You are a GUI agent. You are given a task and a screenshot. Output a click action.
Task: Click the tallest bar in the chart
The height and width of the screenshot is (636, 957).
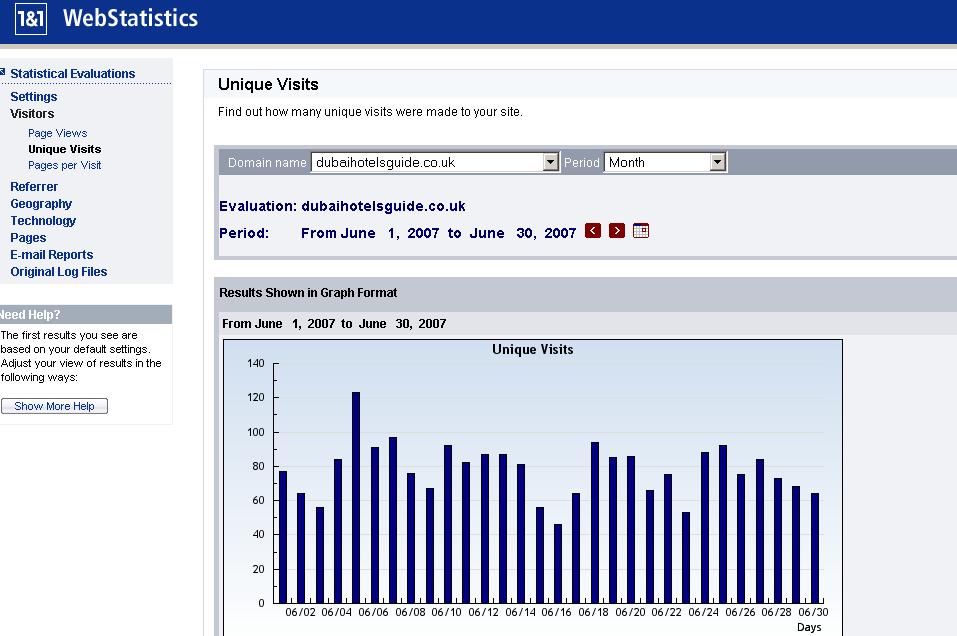(x=356, y=497)
